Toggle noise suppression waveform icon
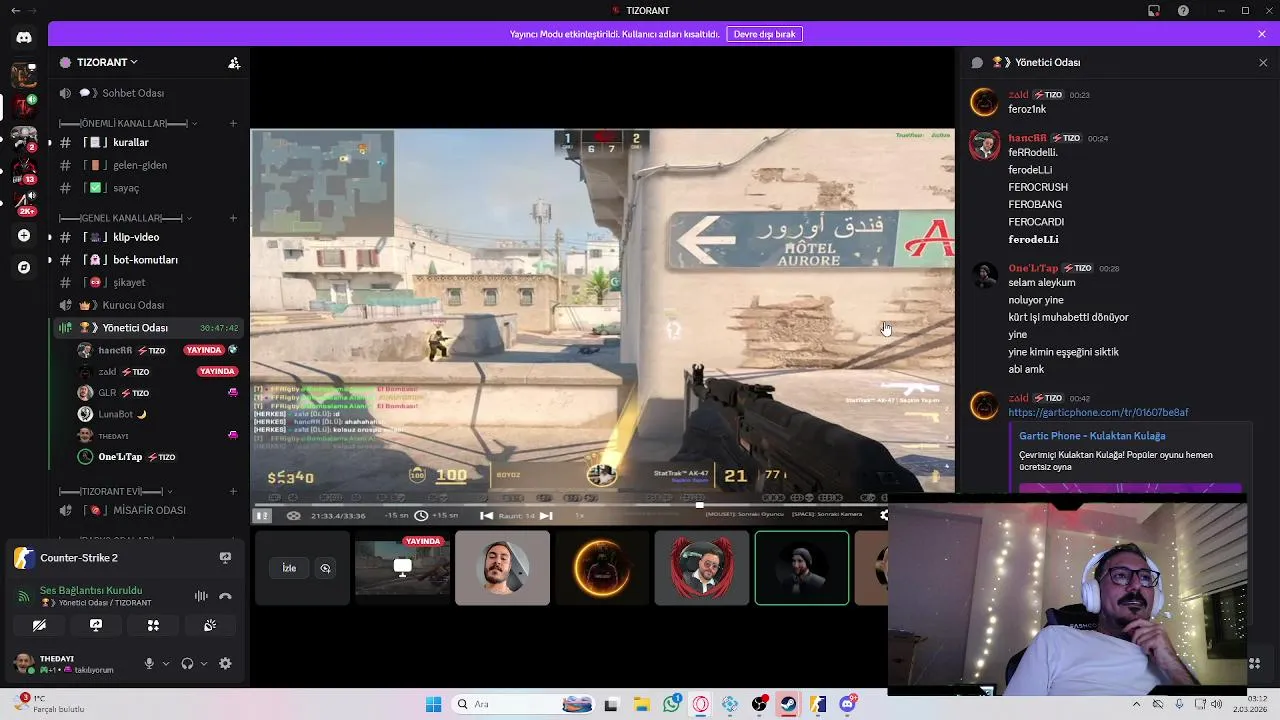Viewport: 1280px width, 720px height. (201, 596)
